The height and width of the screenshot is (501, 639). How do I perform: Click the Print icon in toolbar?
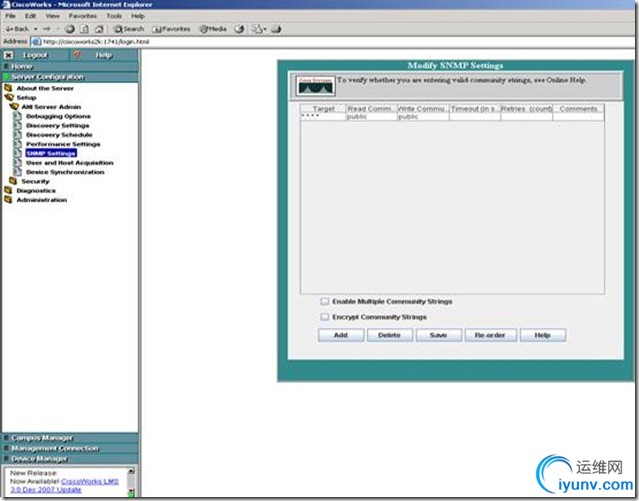tap(276, 29)
